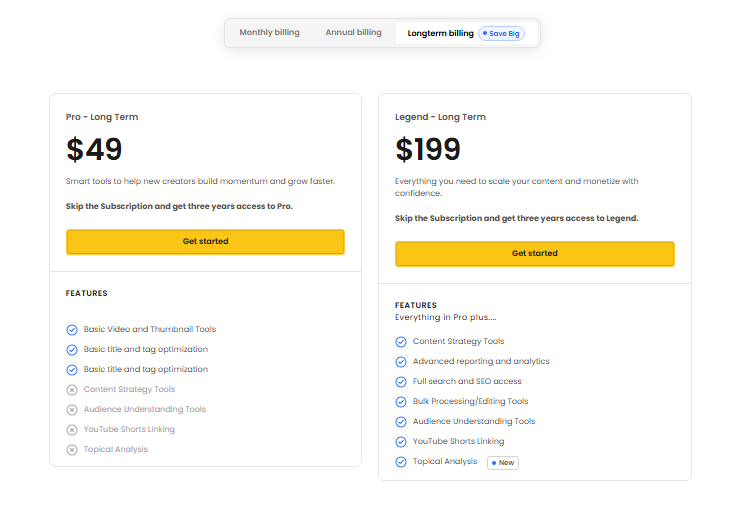The width and height of the screenshot is (742, 511).
Task: Click checkmark icon beside Legend Content Strategy Tools
Action: 401,342
